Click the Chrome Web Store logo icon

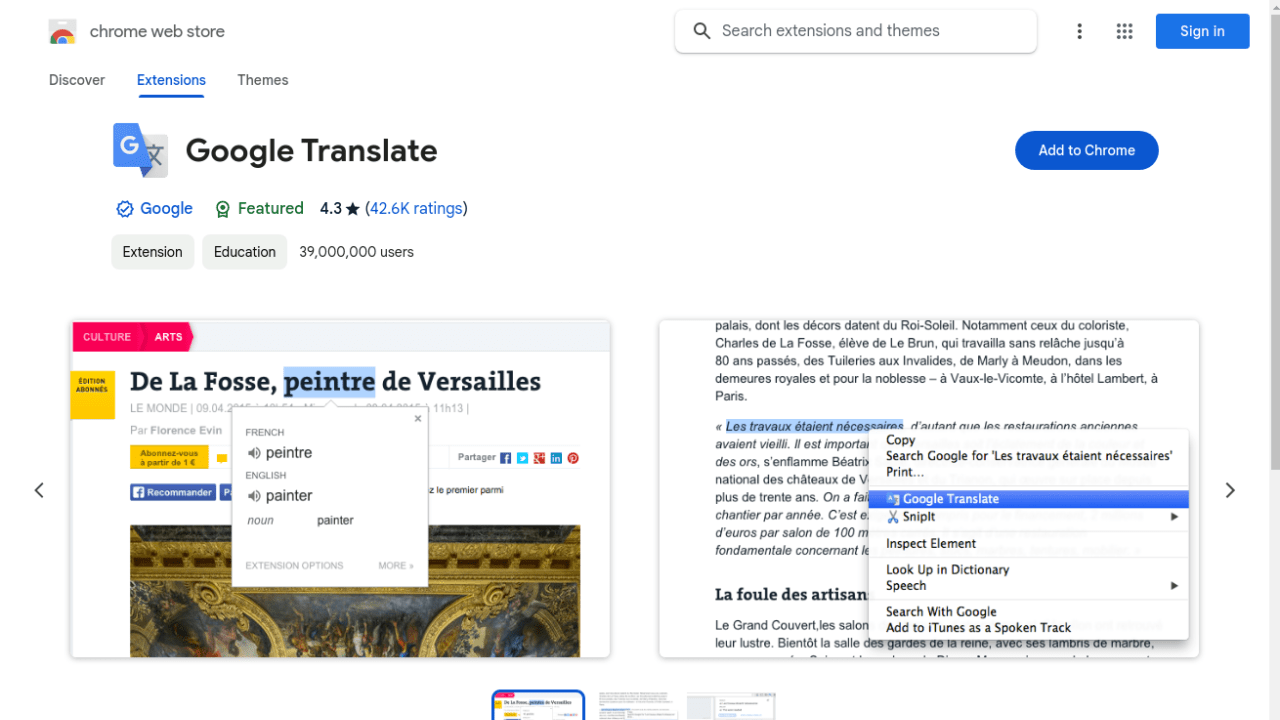pyautogui.click(x=62, y=32)
